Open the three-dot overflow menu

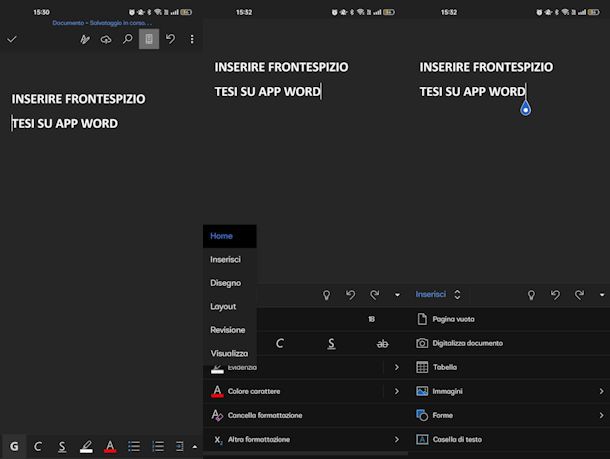(x=192, y=39)
